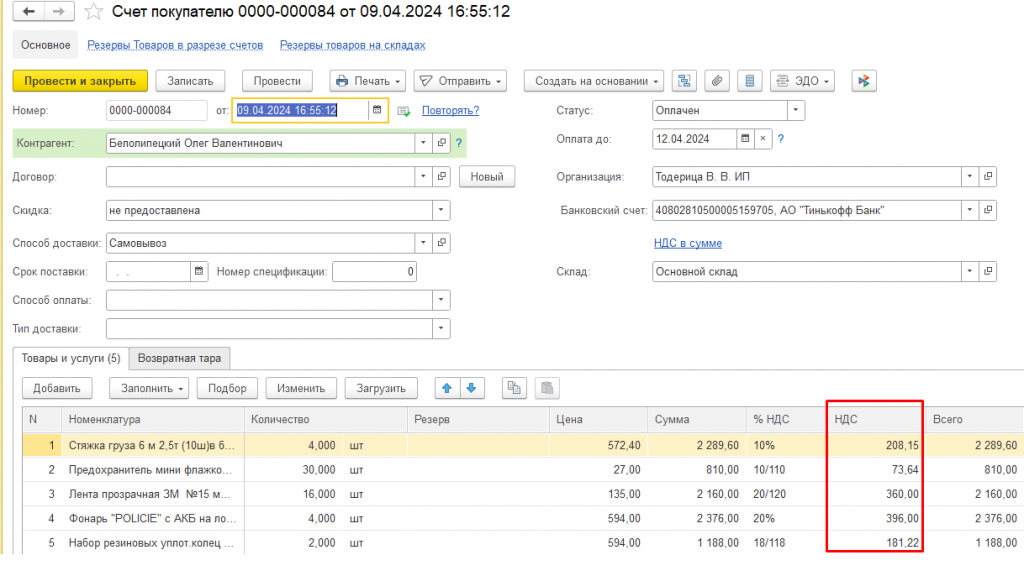
Task: Expand the Статус dropdown arrow
Action: [795, 110]
